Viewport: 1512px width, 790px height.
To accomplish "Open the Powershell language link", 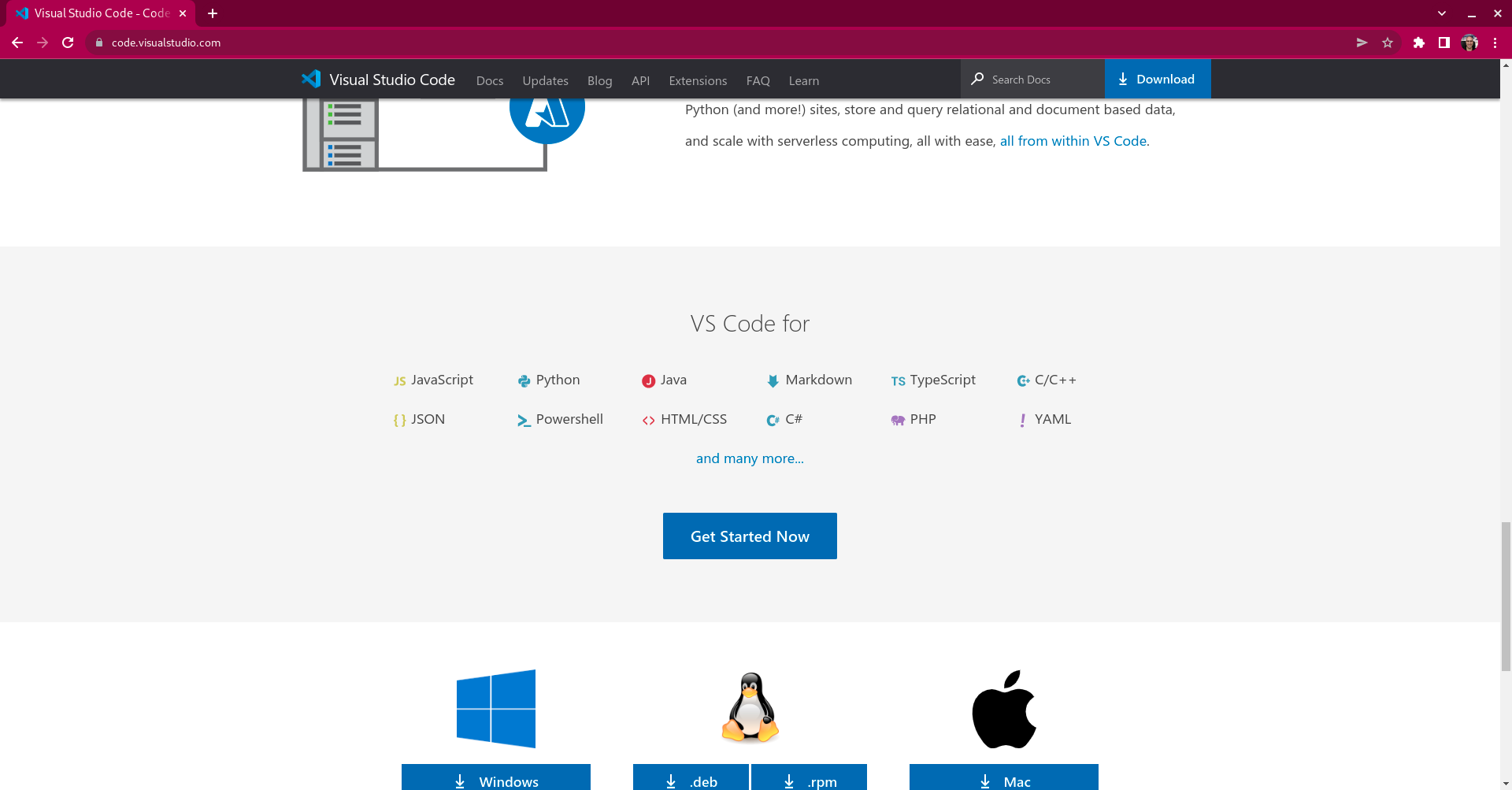I will pos(569,419).
